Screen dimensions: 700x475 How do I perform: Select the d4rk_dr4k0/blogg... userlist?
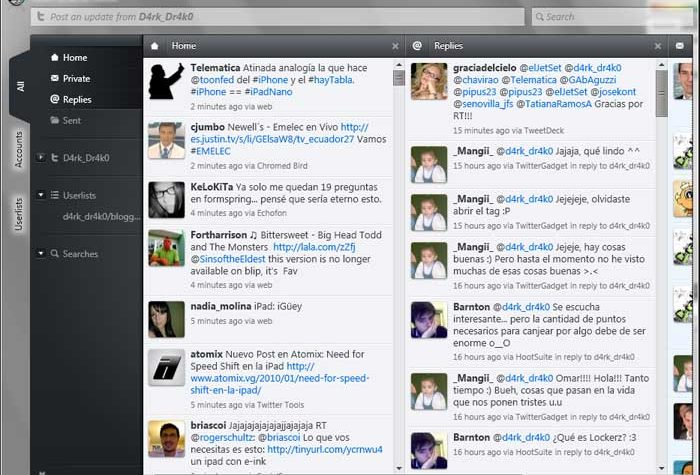[101, 217]
